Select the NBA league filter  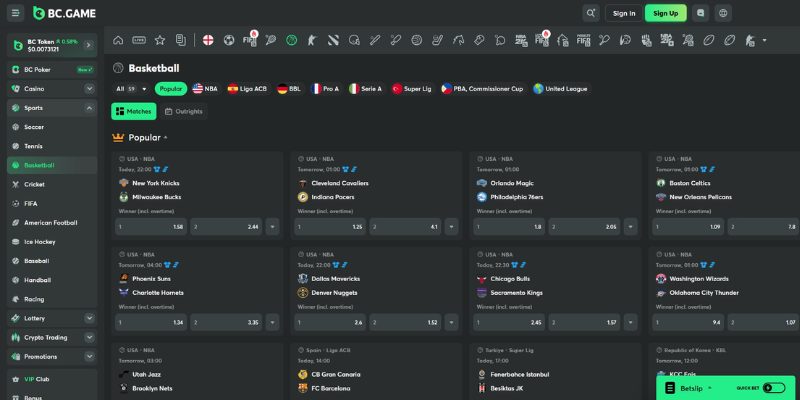tap(205, 89)
